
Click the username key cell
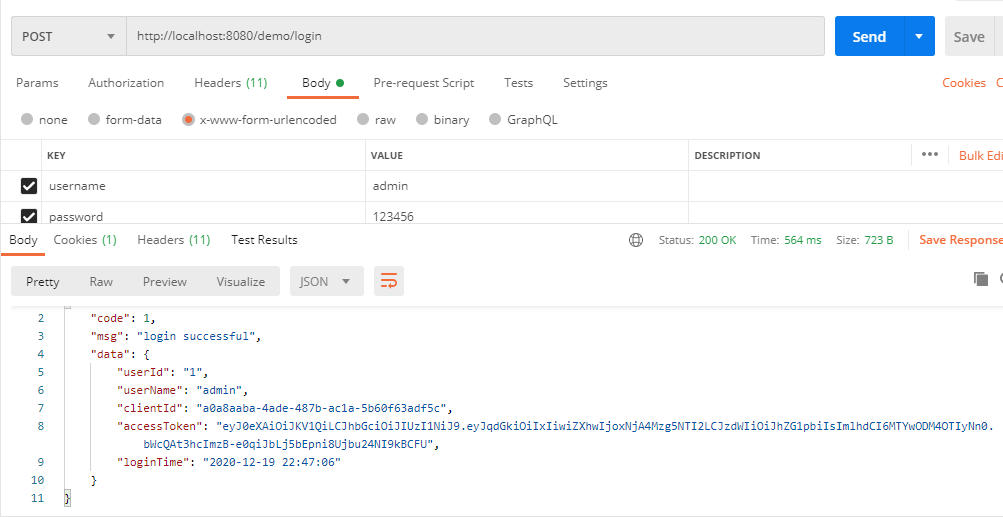[x=205, y=186]
